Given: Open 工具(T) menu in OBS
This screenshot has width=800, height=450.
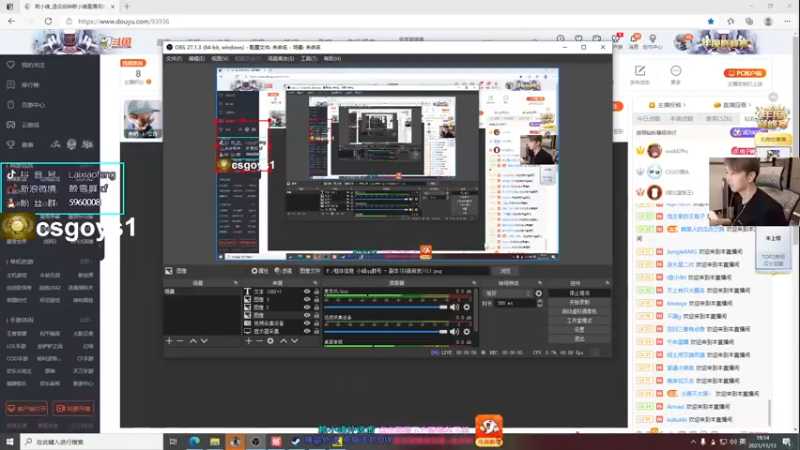Looking at the screenshot, I should 309,59.
